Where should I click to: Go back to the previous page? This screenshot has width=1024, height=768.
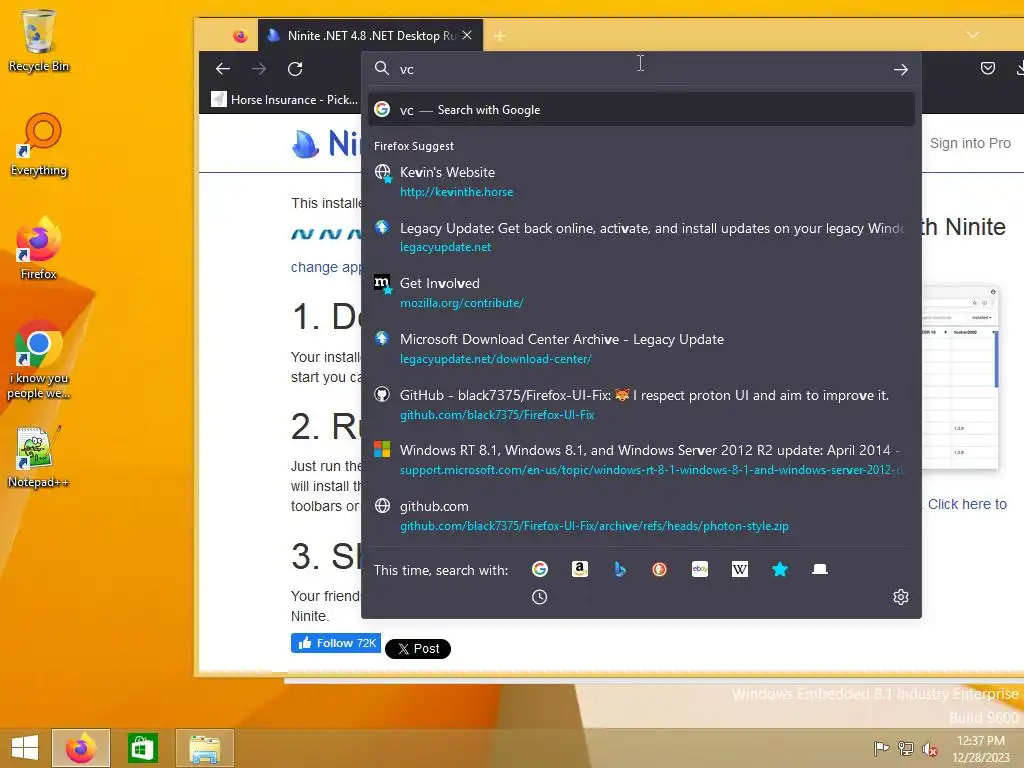coord(223,69)
